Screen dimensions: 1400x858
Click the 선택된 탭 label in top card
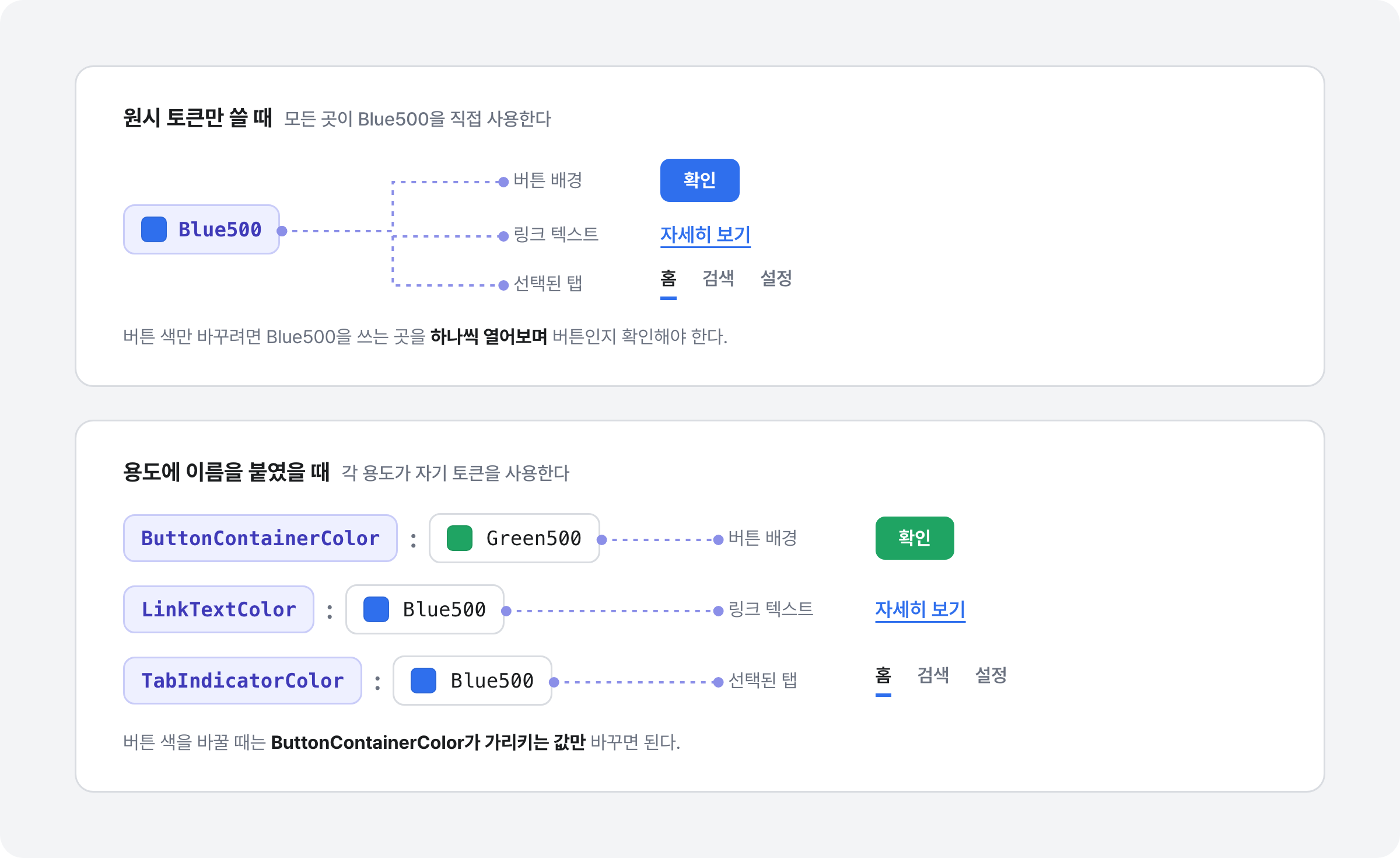click(x=548, y=284)
